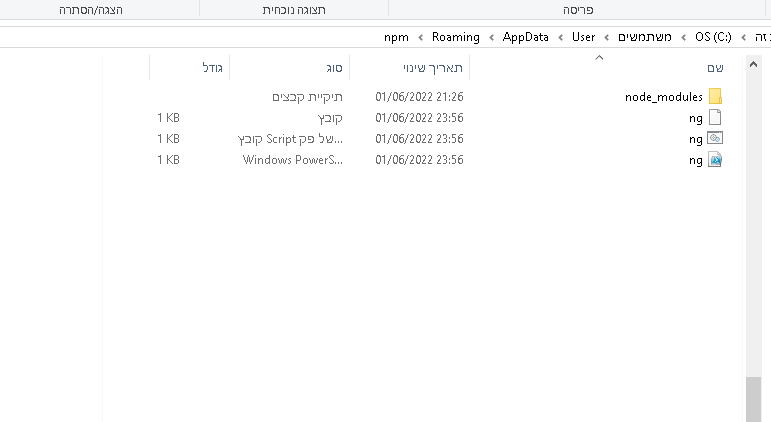Navigate to Roaming breadcrumb
Screen dimensions: 771x422
click(x=456, y=37)
